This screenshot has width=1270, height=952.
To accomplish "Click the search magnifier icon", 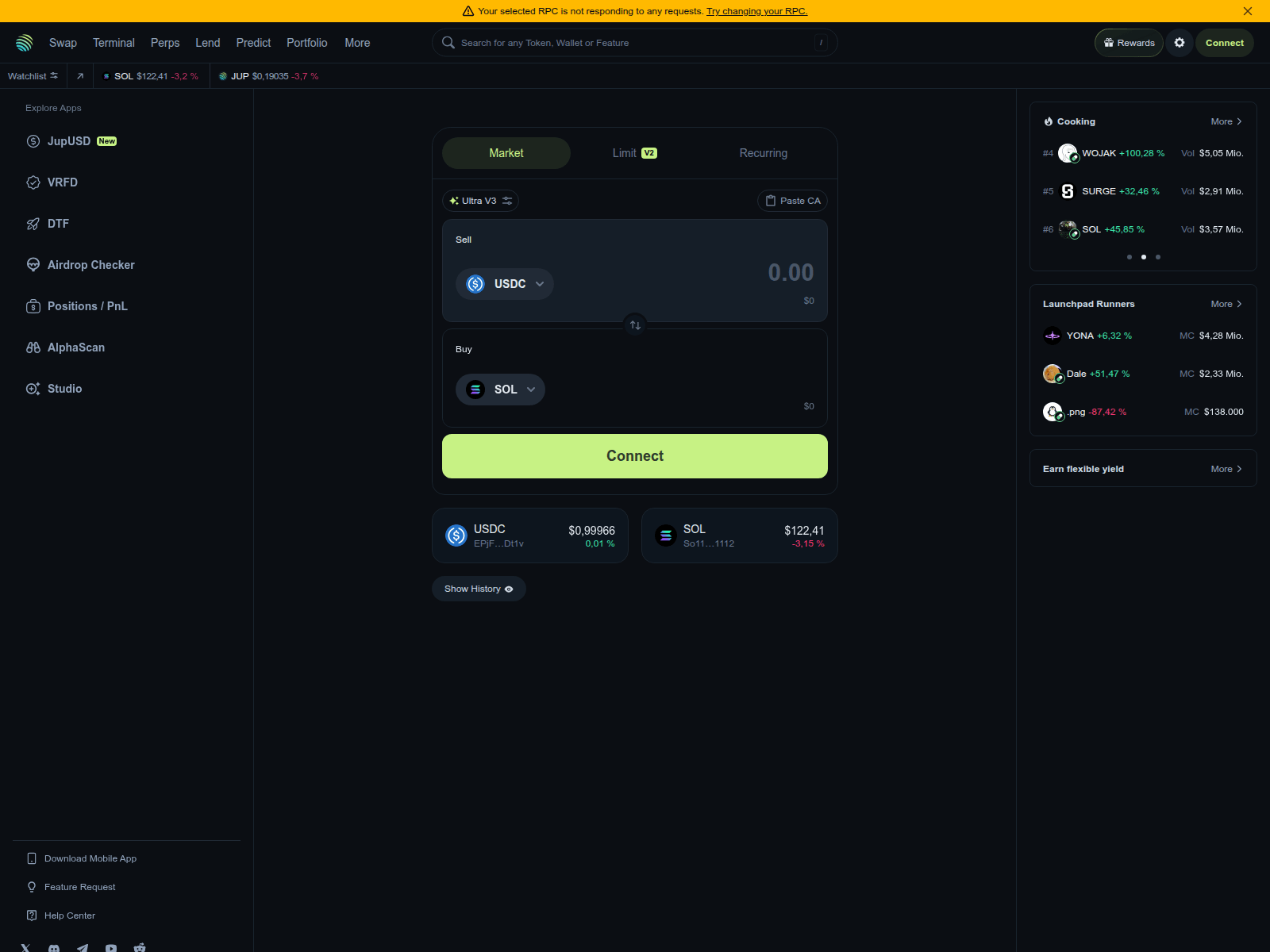I will click(448, 43).
